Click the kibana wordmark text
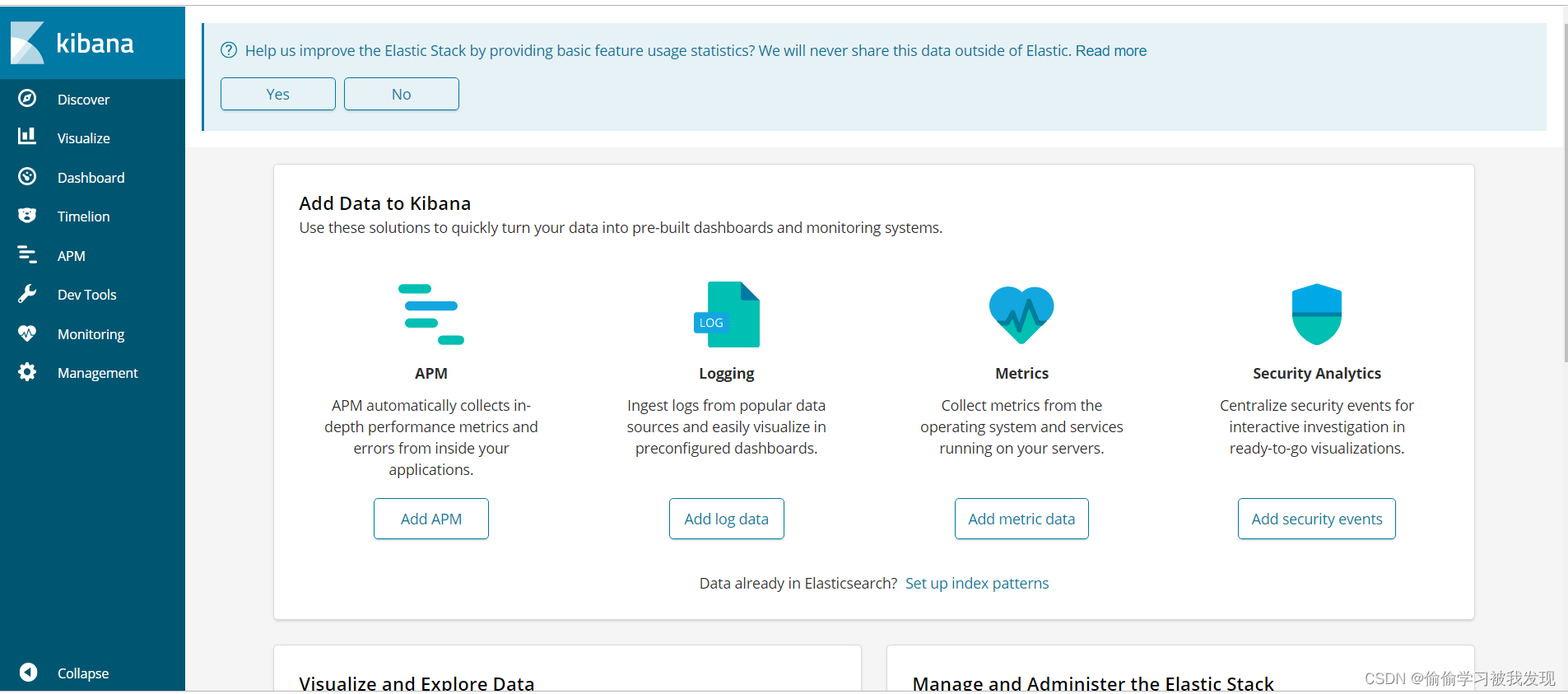The image size is (1568, 694). click(x=95, y=43)
